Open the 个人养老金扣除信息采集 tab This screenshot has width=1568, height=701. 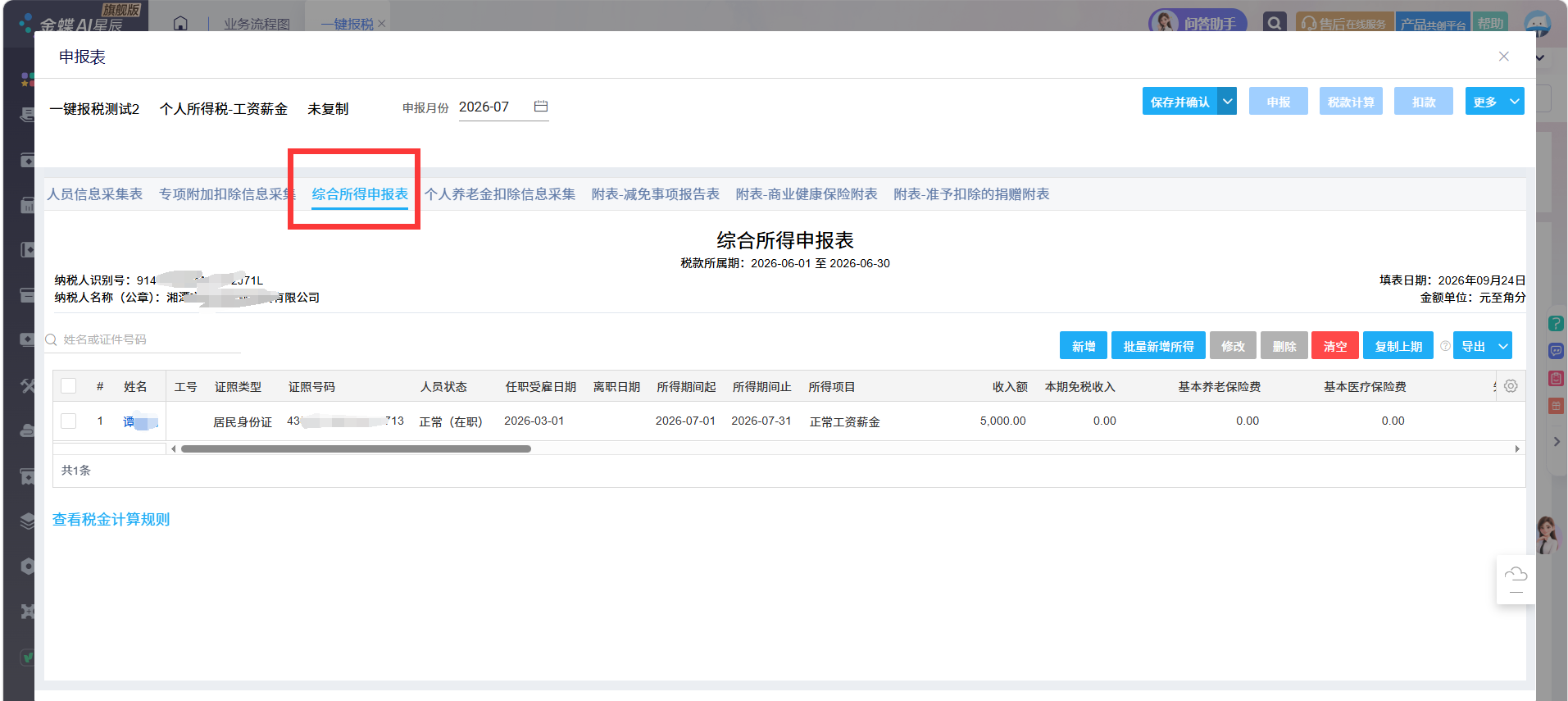pos(500,194)
